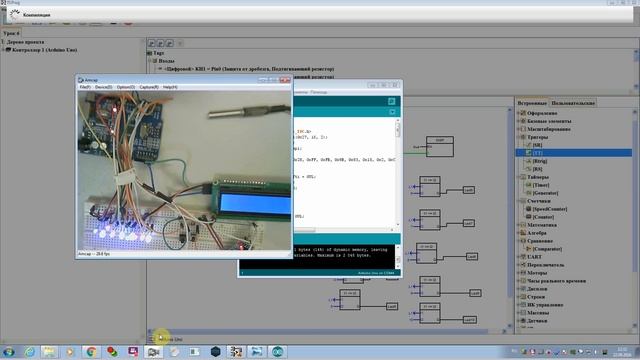
Task: Click the Arduino code editor horizontal scrollbar
Action: point(343,230)
